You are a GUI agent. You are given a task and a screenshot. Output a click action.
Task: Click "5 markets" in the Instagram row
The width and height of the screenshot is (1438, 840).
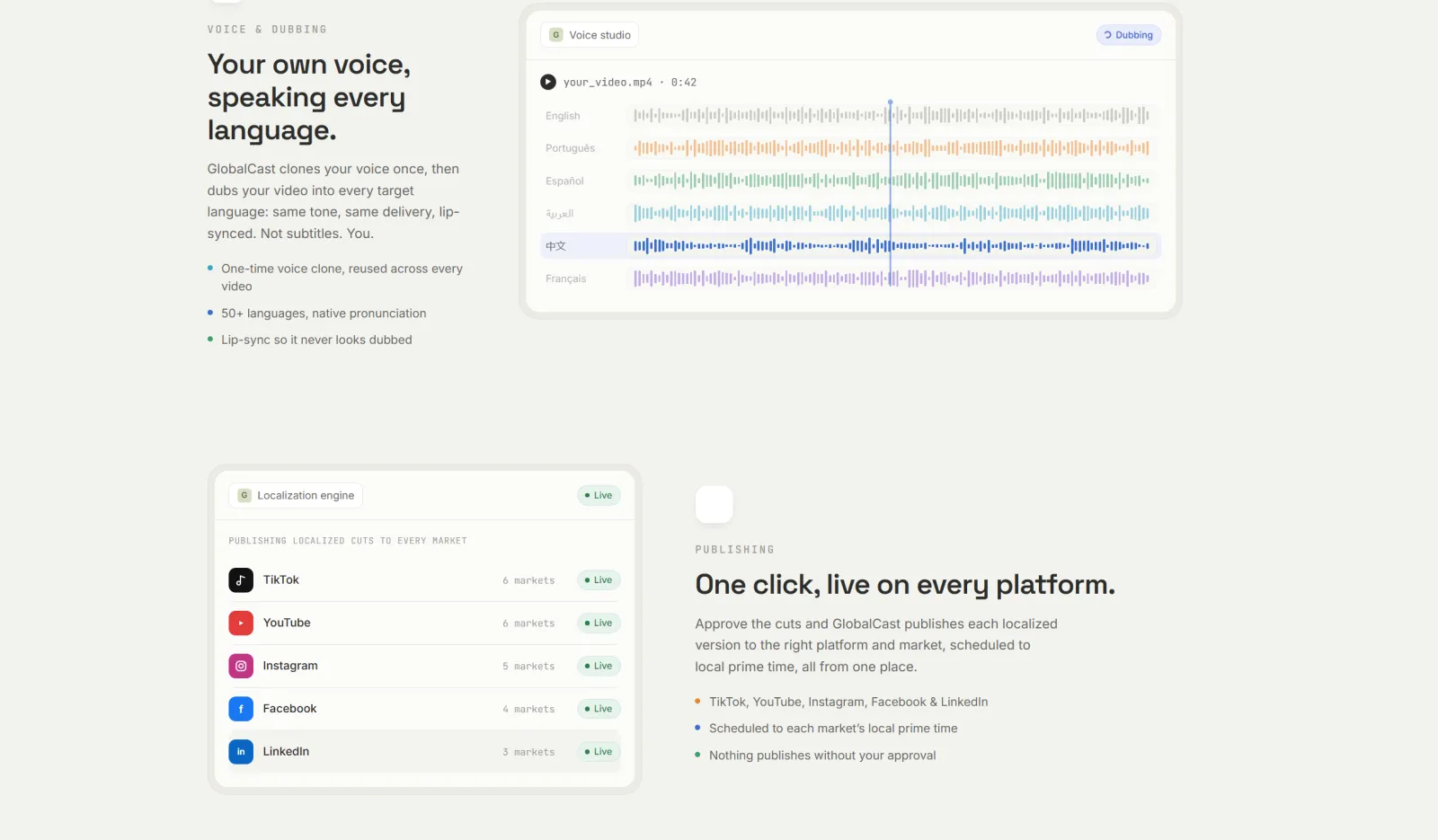click(x=528, y=667)
